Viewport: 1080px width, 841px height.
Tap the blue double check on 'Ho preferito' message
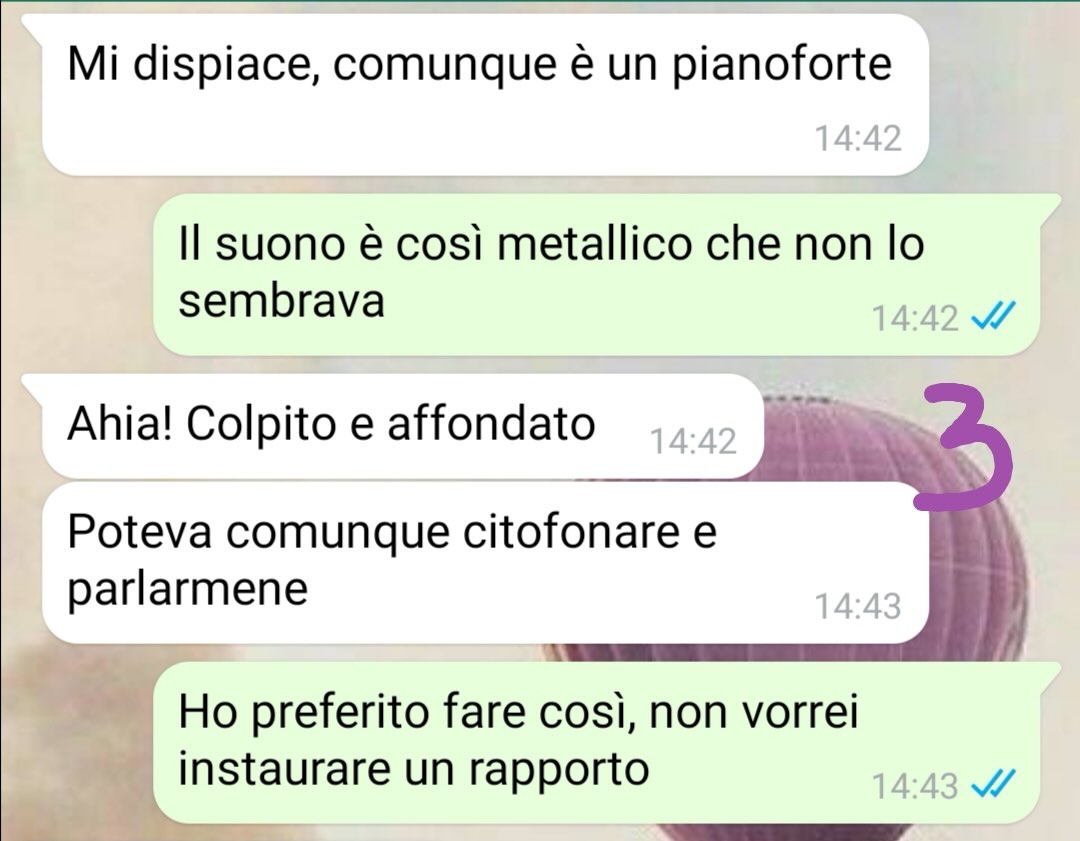click(x=993, y=785)
